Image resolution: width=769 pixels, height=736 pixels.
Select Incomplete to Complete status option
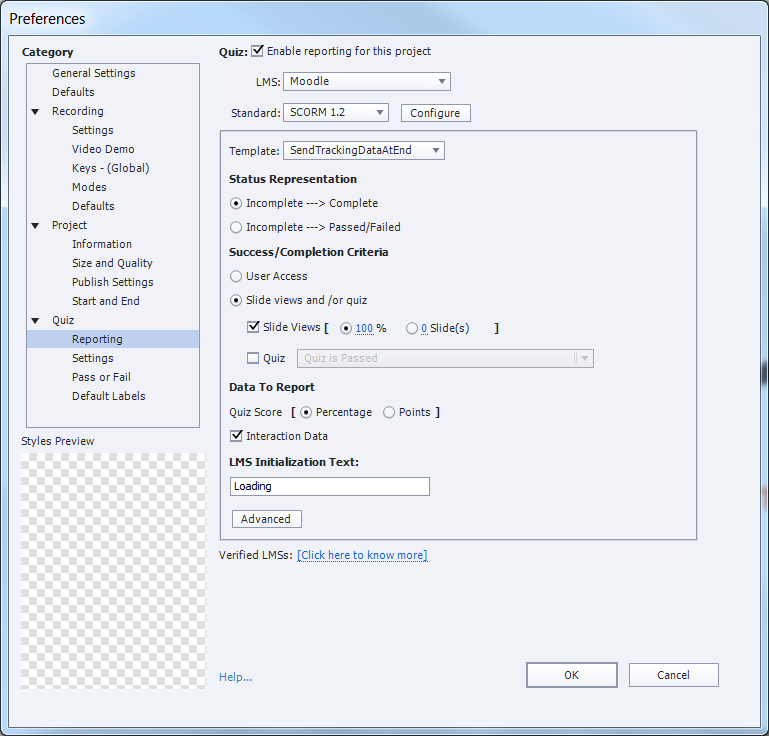tap(236, 203)
